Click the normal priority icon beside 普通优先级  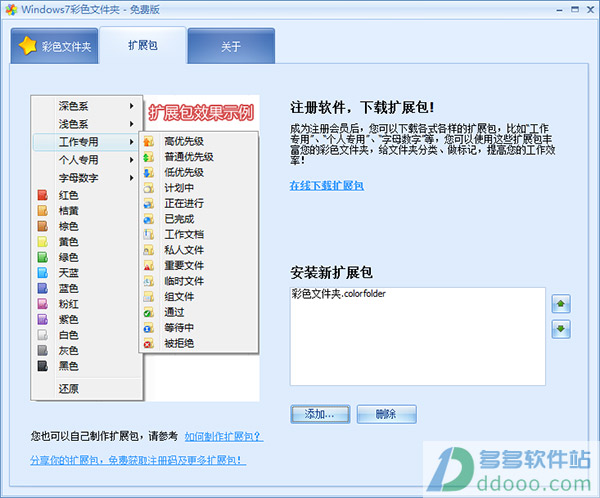coord(148,157)
